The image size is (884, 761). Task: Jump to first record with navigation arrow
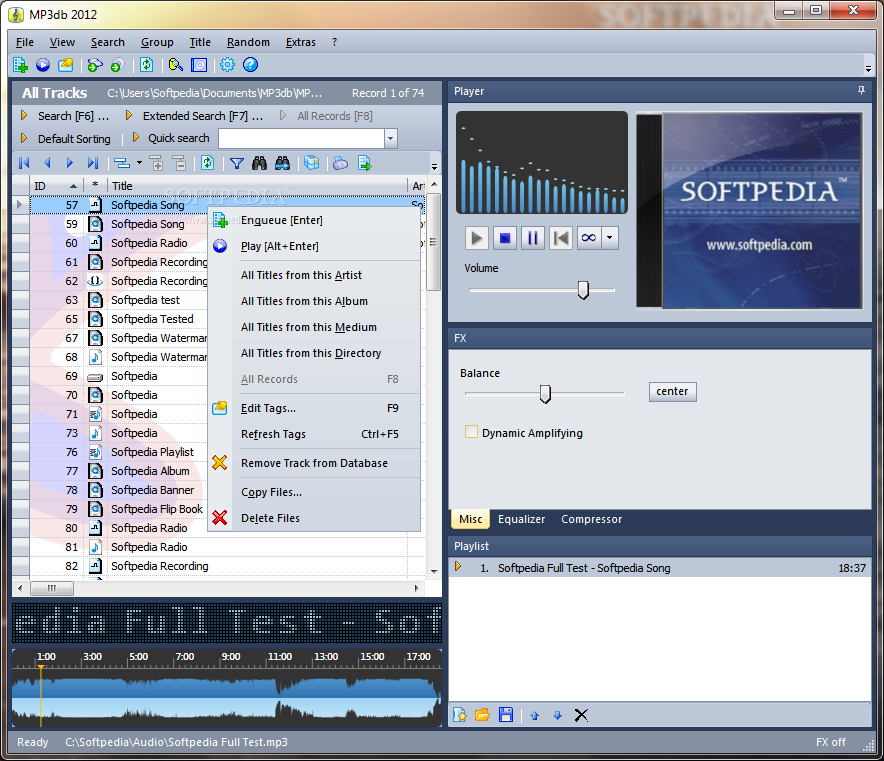[x=24, y=163]
